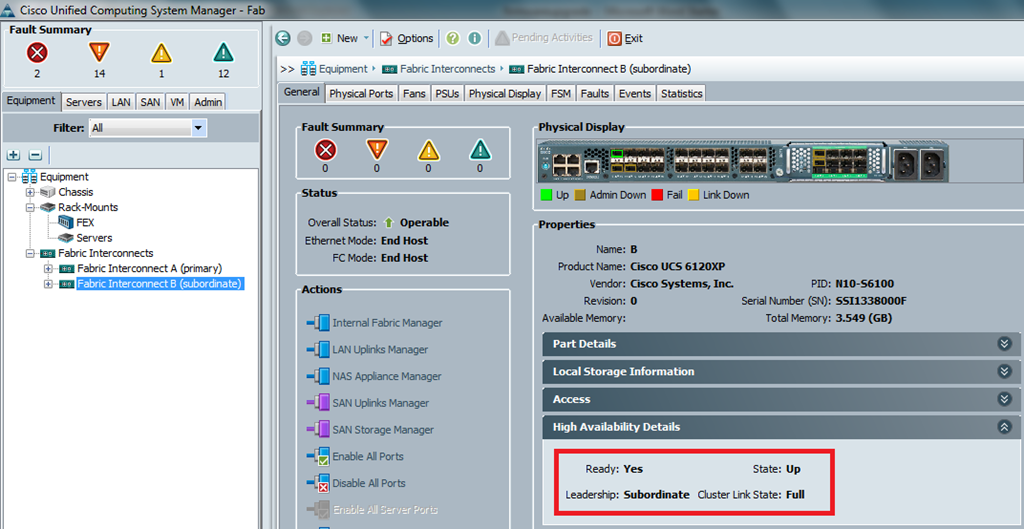Open the PSUs tab
1024x529 pixels.
tap(447, 93)
